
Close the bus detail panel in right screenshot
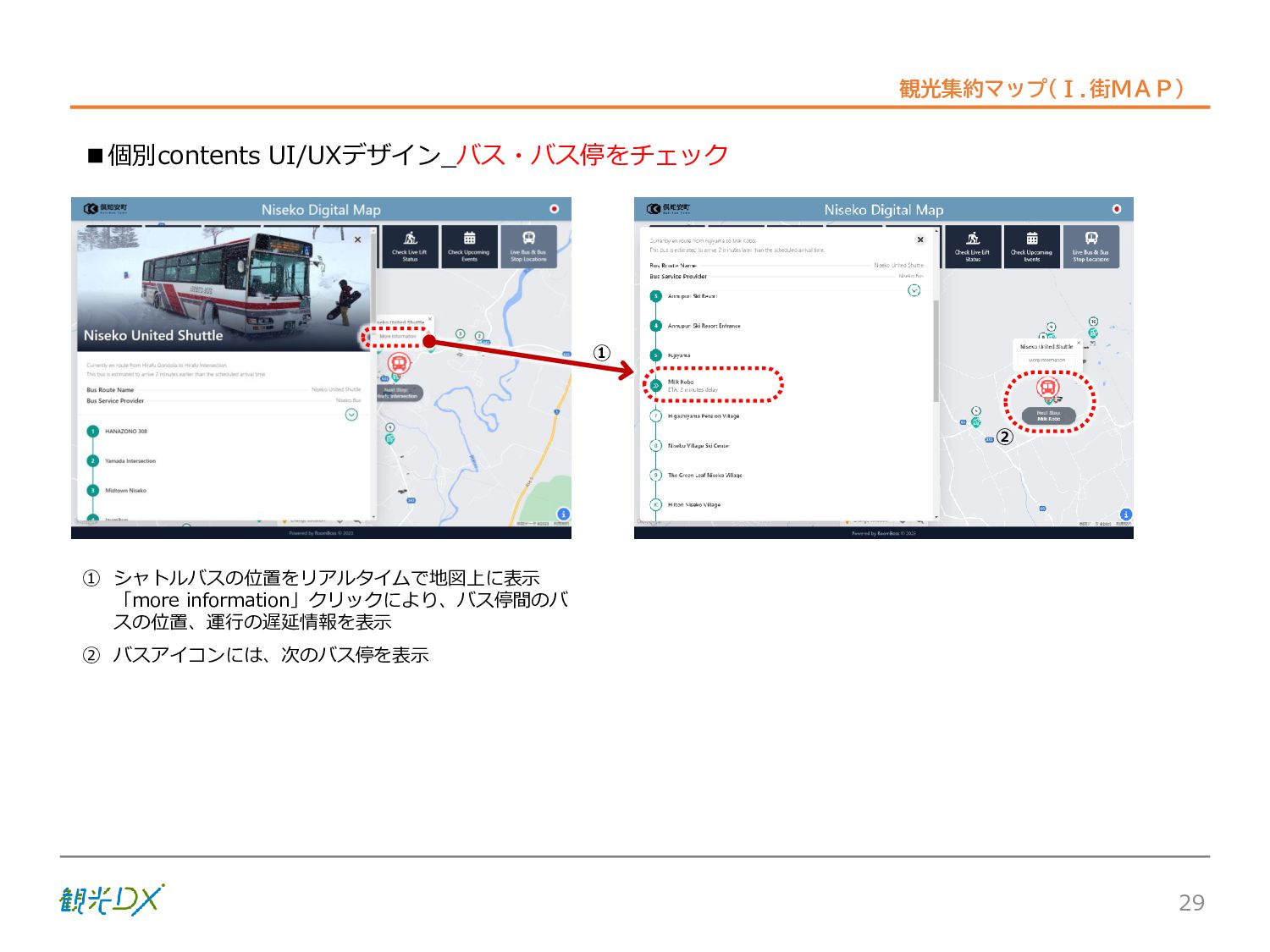point(920,239)
